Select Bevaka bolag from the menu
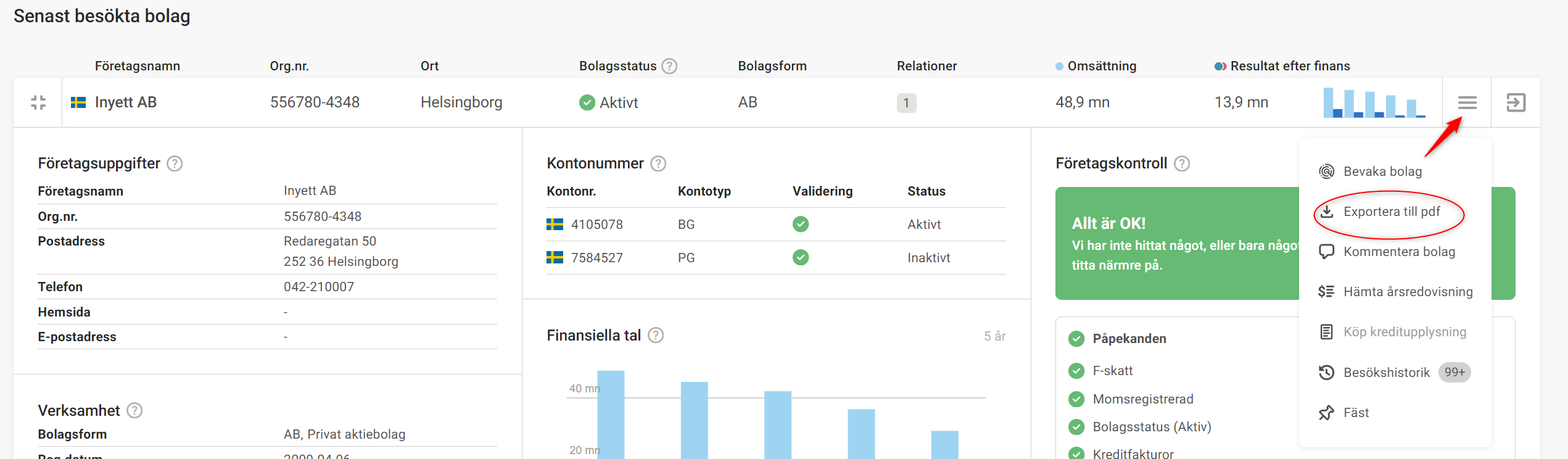The image size is (1568, 459). [x=1395, y=172]
